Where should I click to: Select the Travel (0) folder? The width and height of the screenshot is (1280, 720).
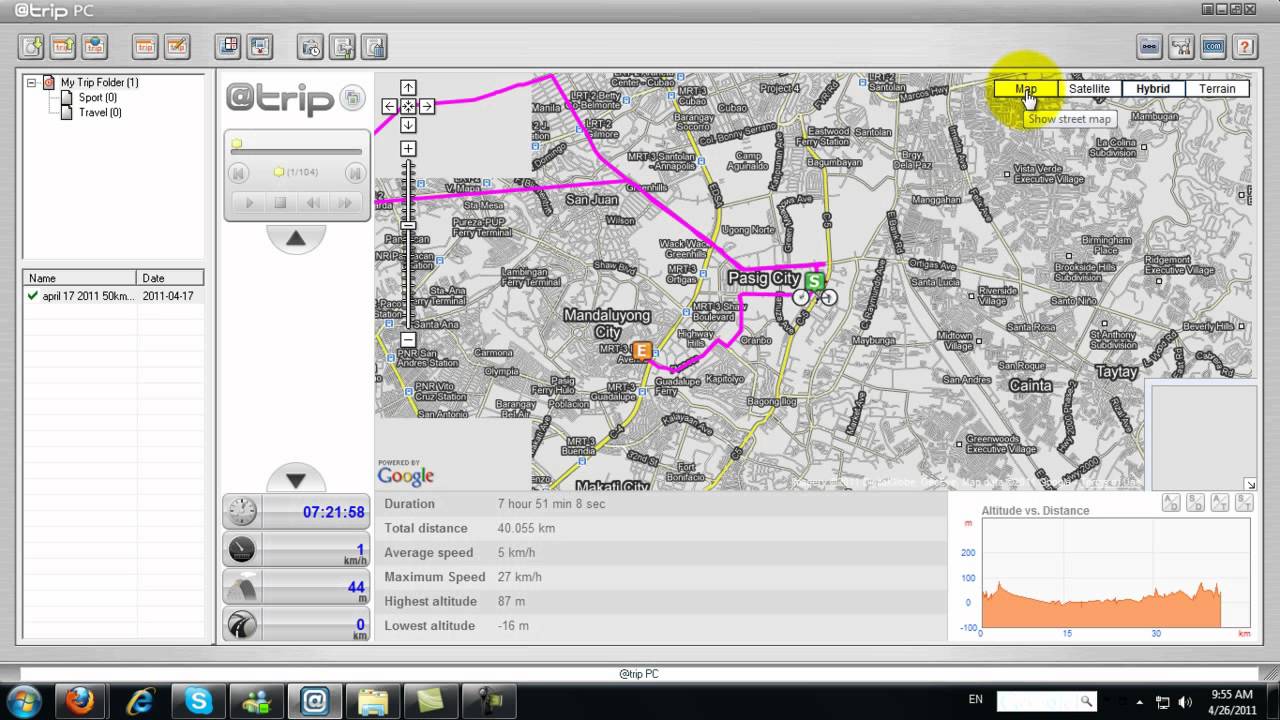tap(100, 113)
